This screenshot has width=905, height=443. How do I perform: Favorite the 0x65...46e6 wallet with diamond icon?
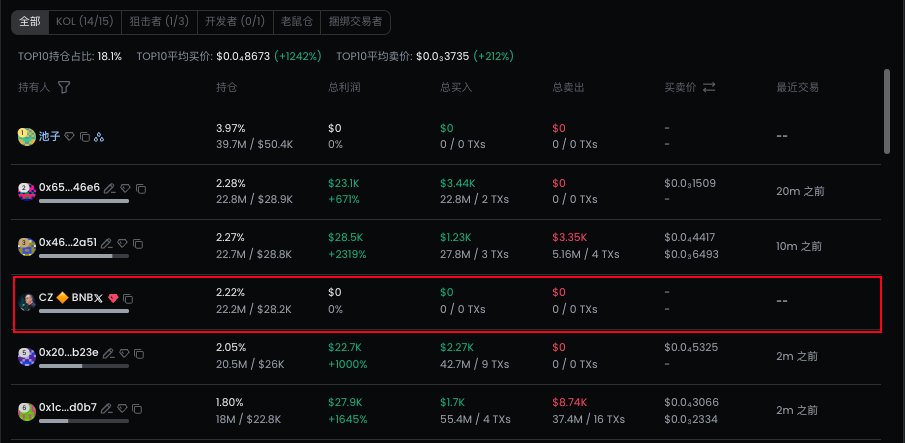125,188
